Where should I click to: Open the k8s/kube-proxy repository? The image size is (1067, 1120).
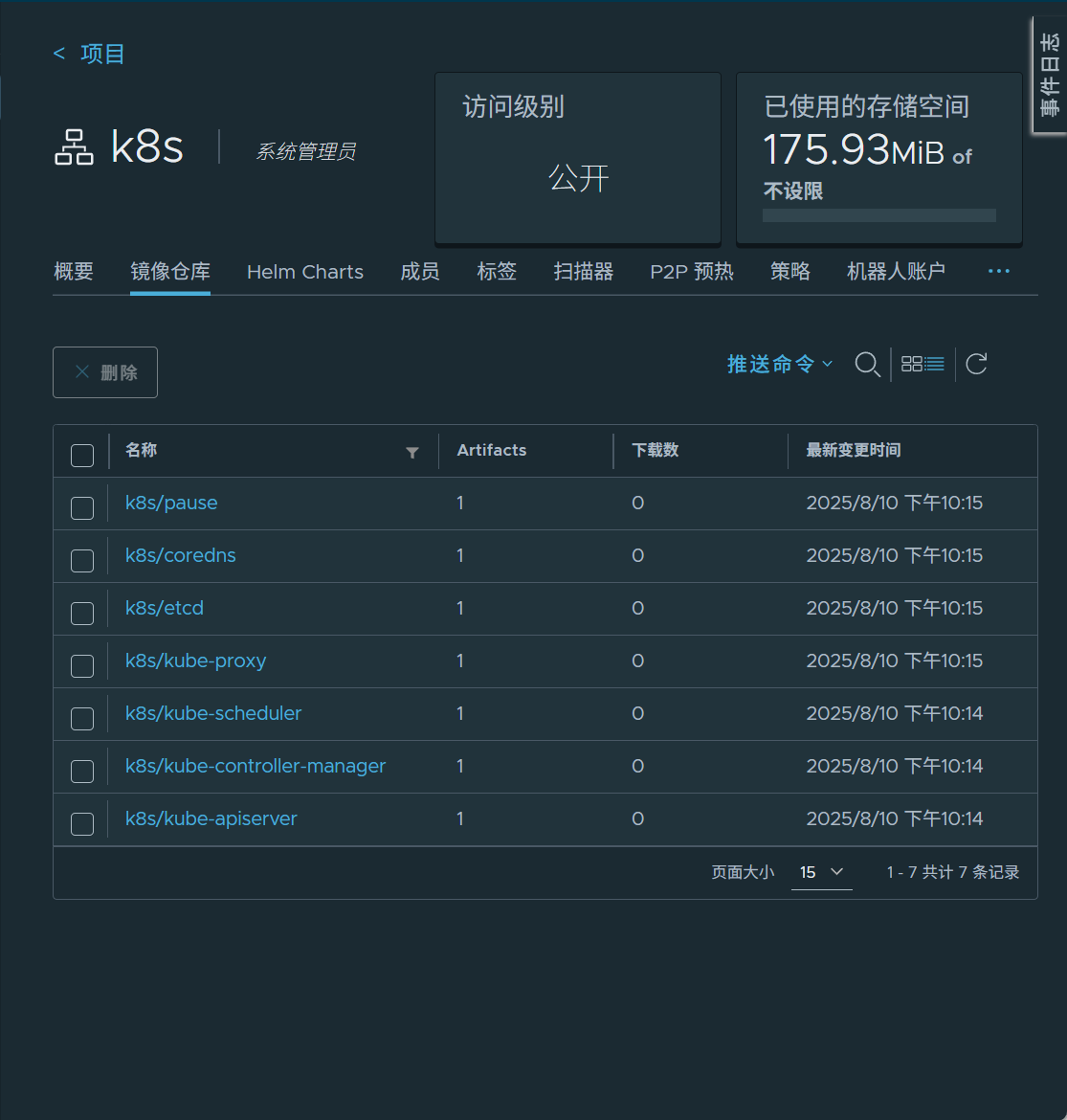click(195, 661)
